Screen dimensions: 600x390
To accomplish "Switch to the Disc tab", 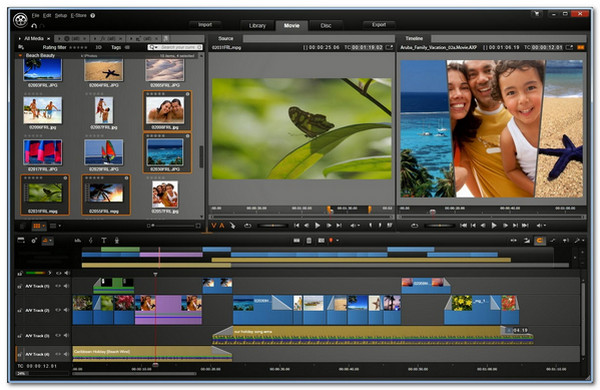I will (326, 26).
